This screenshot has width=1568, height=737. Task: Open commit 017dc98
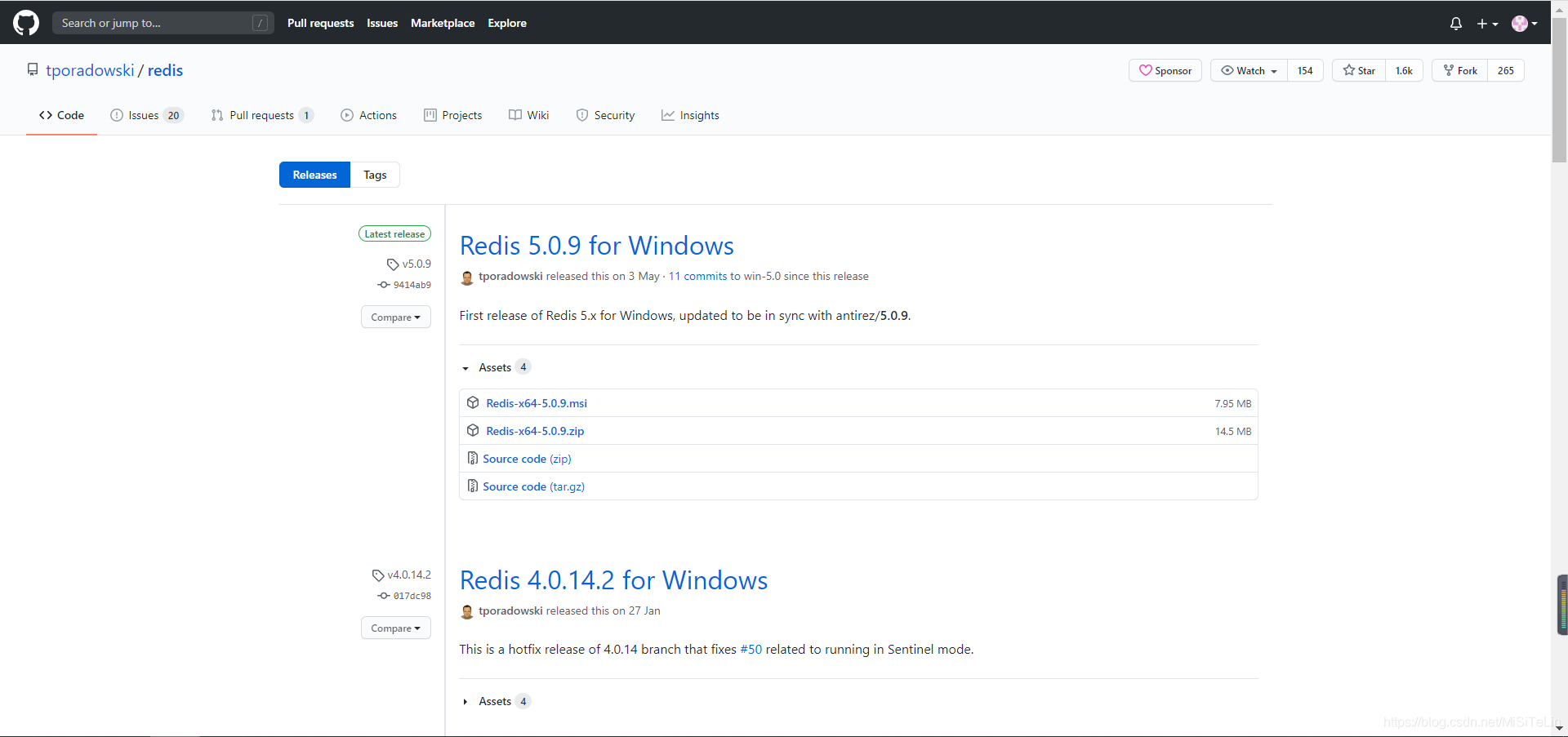[x=404, y=596]
